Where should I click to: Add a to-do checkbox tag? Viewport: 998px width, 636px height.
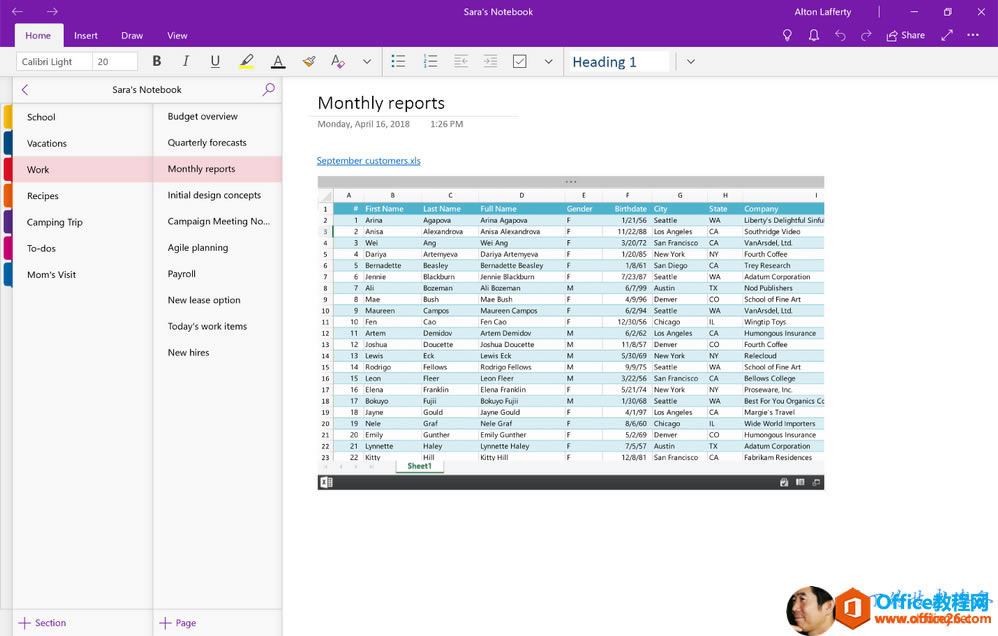pyautogui.click(x=519, y=61)
